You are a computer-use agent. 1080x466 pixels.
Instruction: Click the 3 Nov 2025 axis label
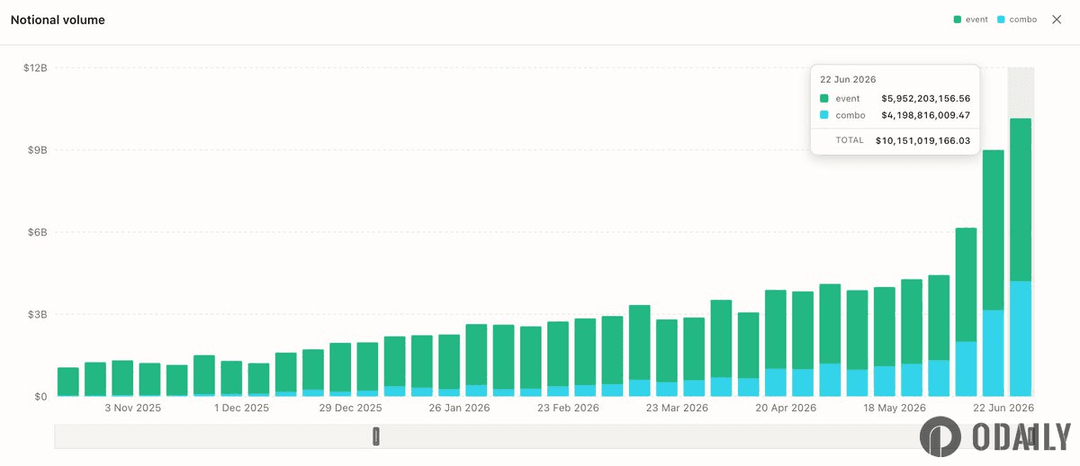tap(132, 408)
